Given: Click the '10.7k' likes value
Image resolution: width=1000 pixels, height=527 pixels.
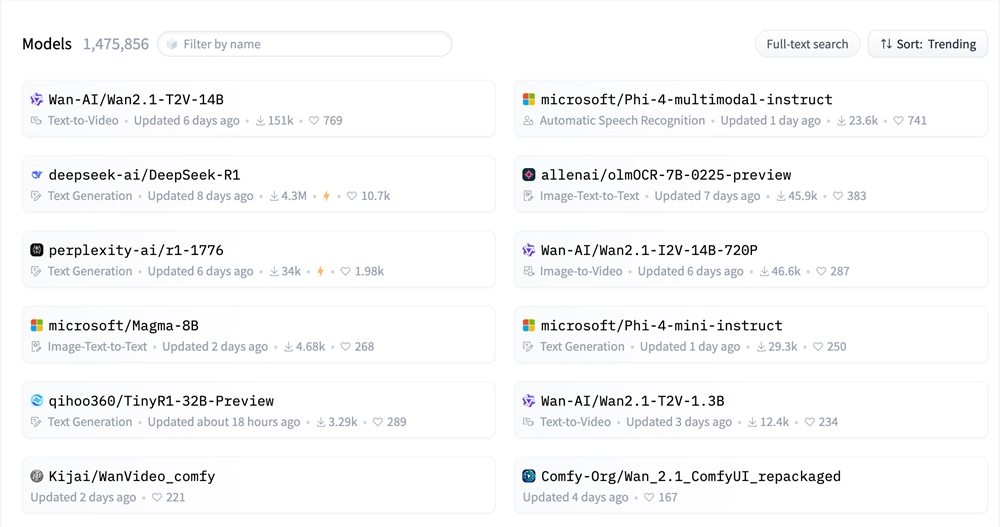Looking at the screenshot, I should coord(376,196).
